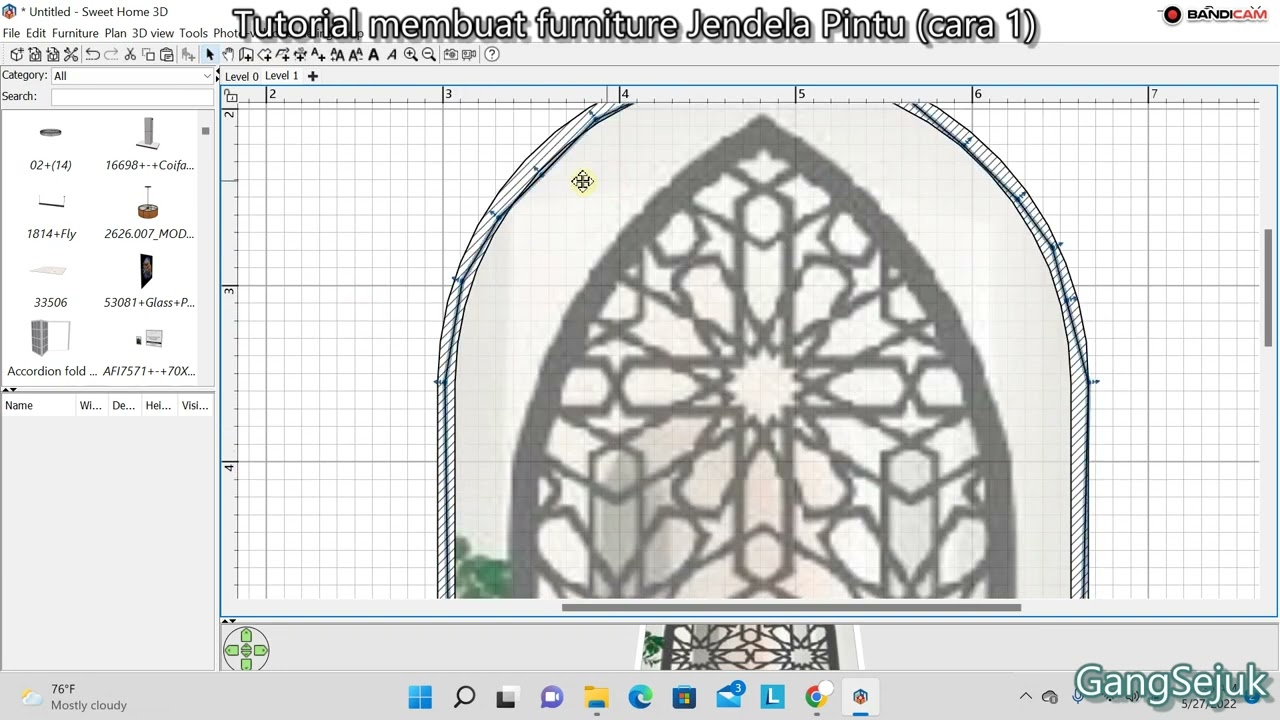Open the Edit menu
Image resolution: width=1280 pixels, height=720 pixels.
36,33
